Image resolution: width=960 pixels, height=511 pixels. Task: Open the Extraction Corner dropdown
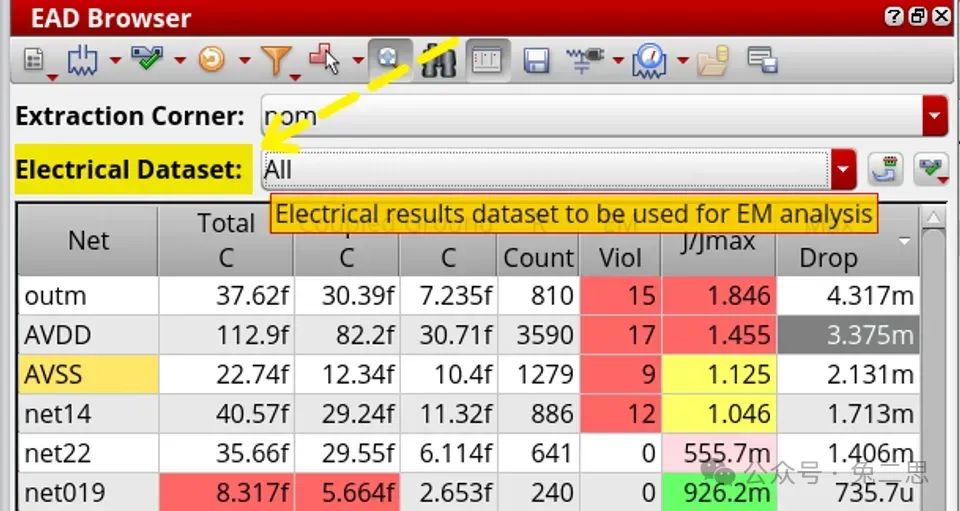point(935,116)
